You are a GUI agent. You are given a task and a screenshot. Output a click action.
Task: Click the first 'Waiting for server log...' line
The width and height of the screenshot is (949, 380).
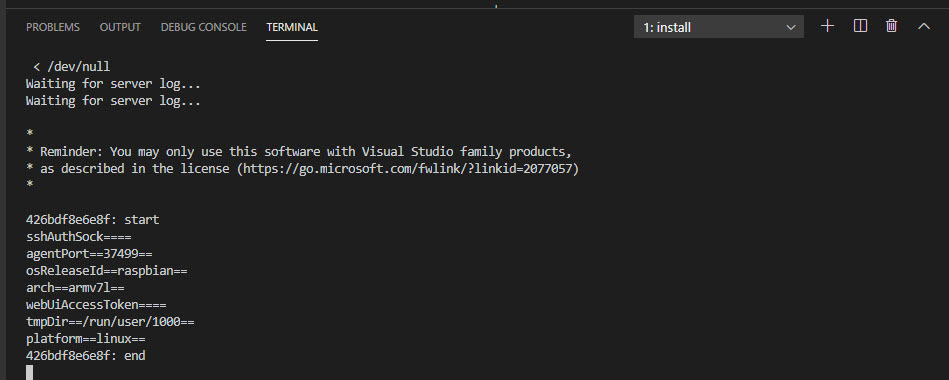click(x=113, y=84)
